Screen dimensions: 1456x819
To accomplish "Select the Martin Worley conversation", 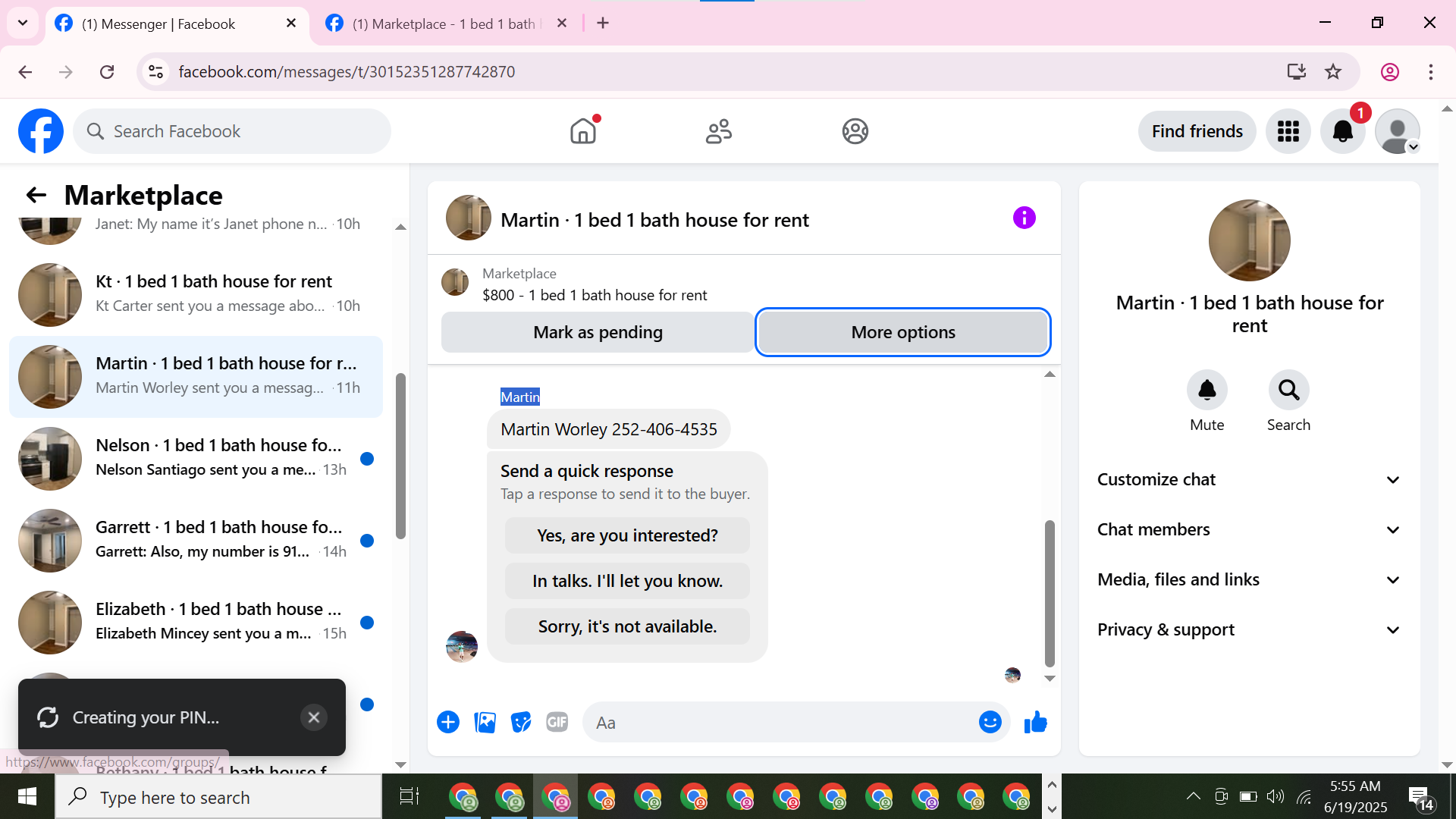I will (196, 376).
